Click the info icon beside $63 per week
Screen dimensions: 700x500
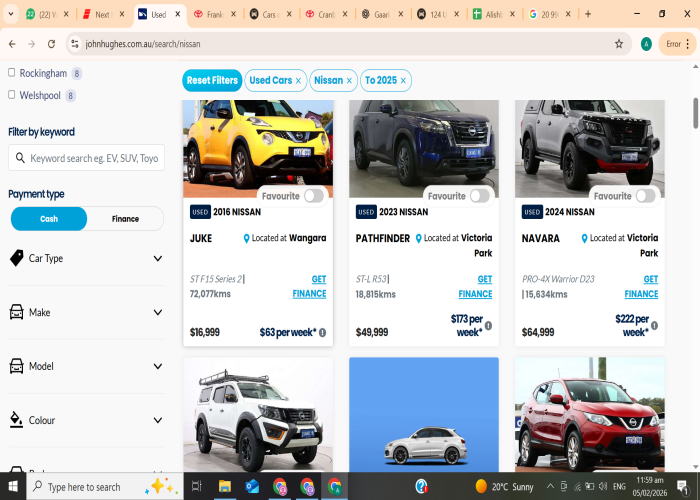point(322,333)
